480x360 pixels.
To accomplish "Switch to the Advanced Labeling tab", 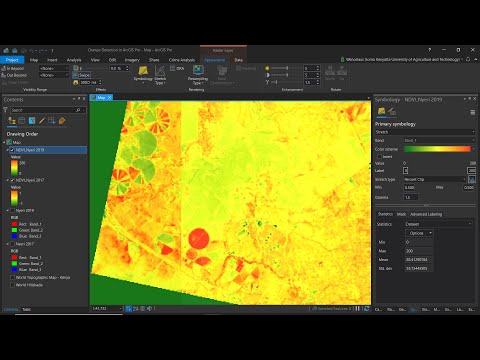I will pos(426,214).
